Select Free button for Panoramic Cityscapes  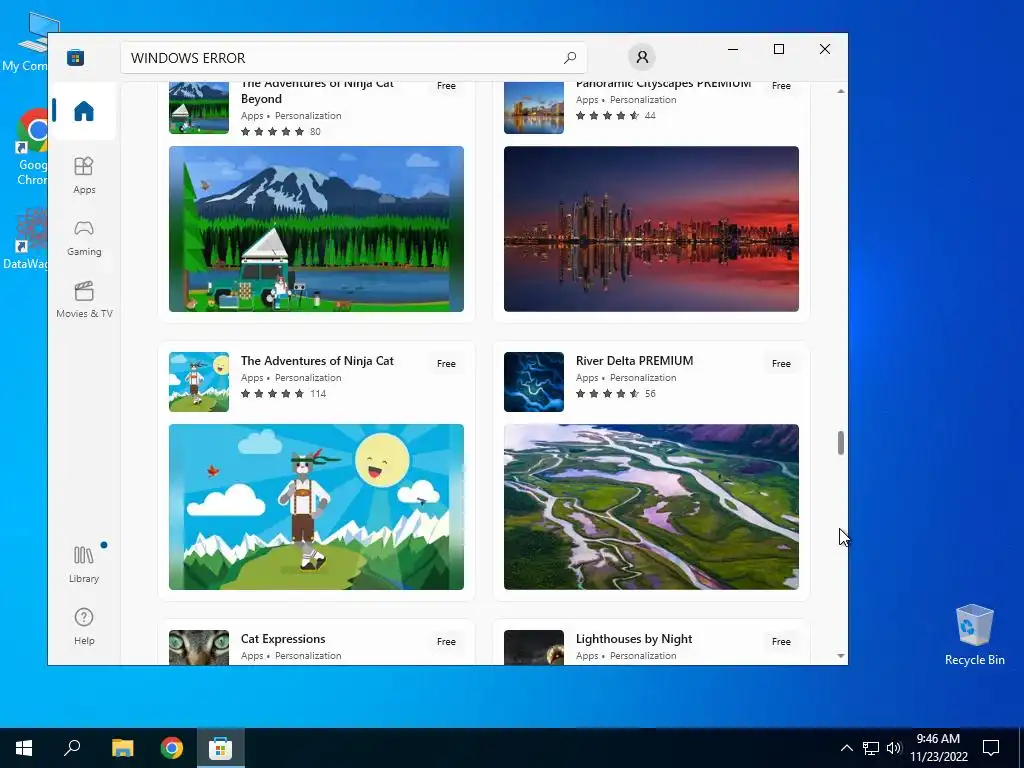(781, 86)
